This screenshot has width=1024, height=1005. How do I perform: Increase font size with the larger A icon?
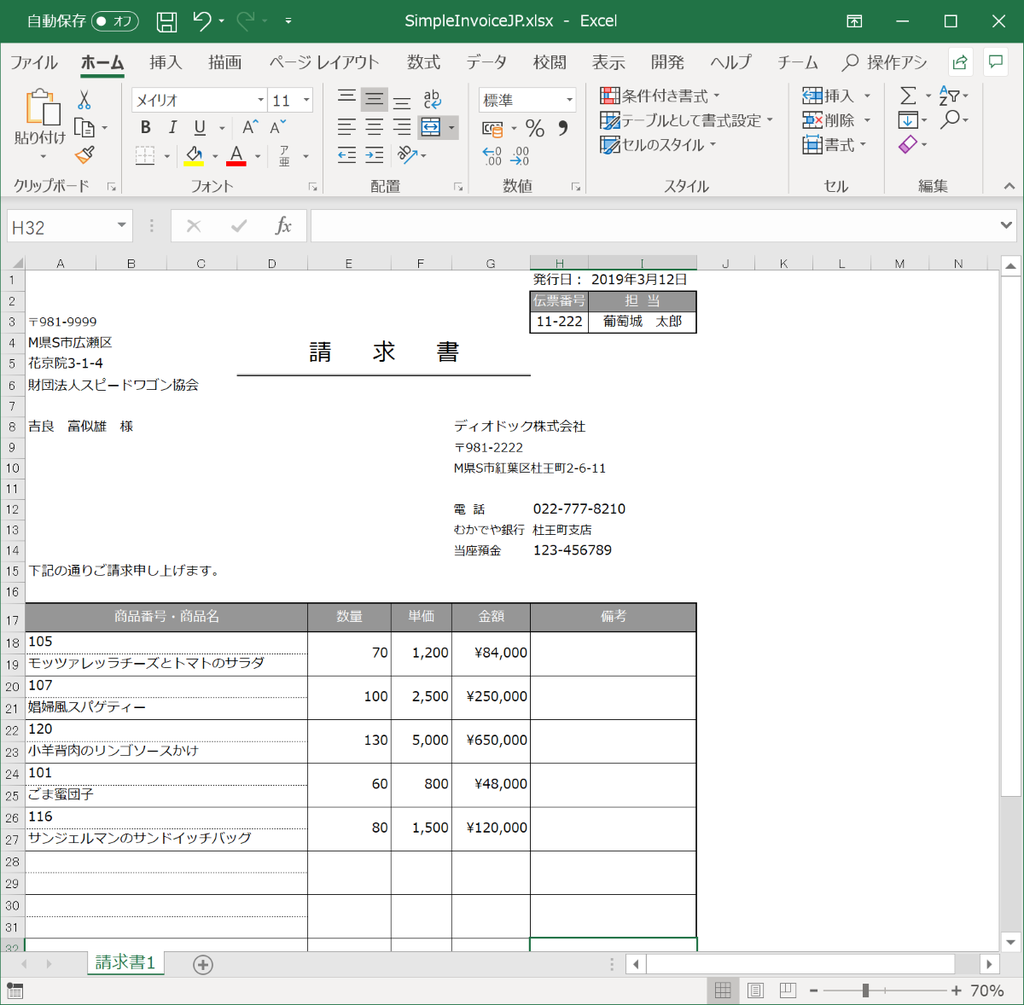pos(250,127)
